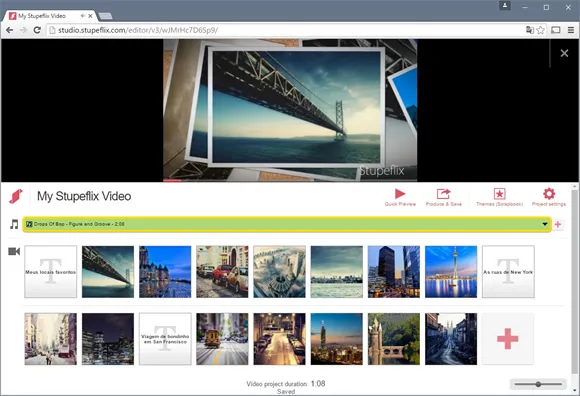580x396 pixels.
Task: Select the night street traffic thumbnail
Action: point(280,339)
